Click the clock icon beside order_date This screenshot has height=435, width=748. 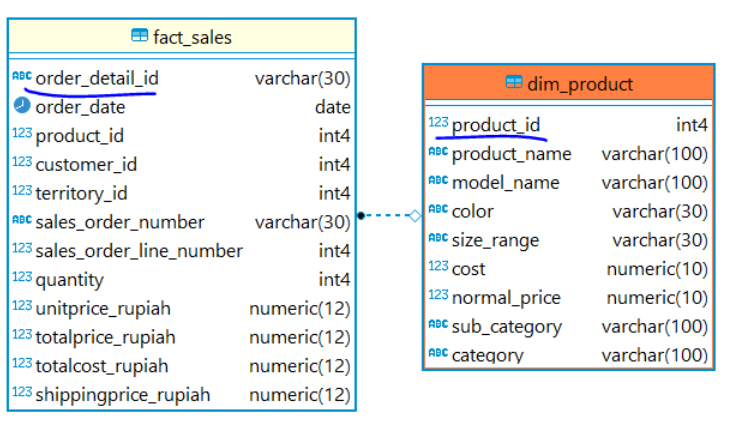[x=22, y=105]
